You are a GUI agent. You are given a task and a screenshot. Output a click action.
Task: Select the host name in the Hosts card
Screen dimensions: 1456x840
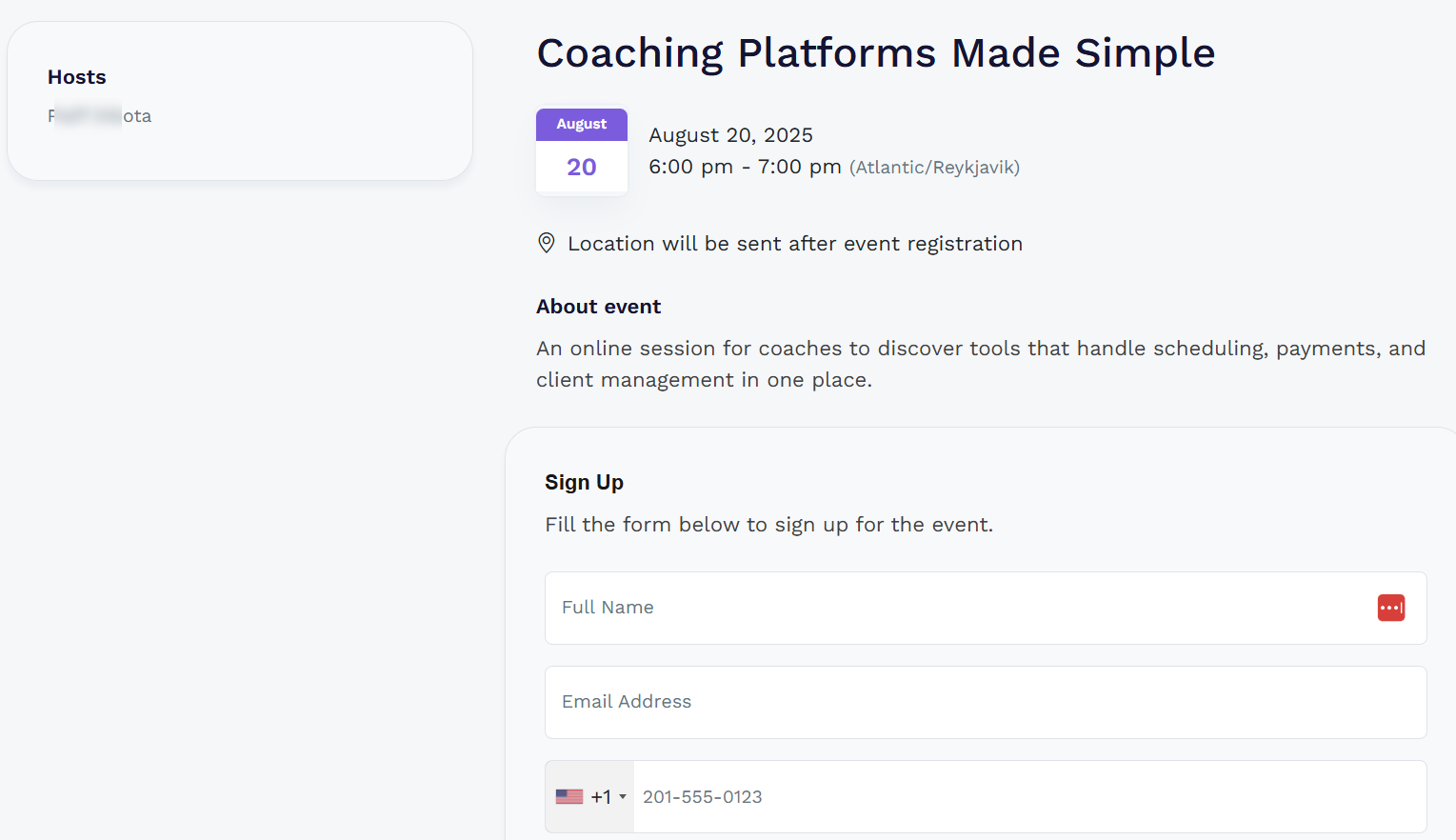pyautogui.click(x=100, y=115)
